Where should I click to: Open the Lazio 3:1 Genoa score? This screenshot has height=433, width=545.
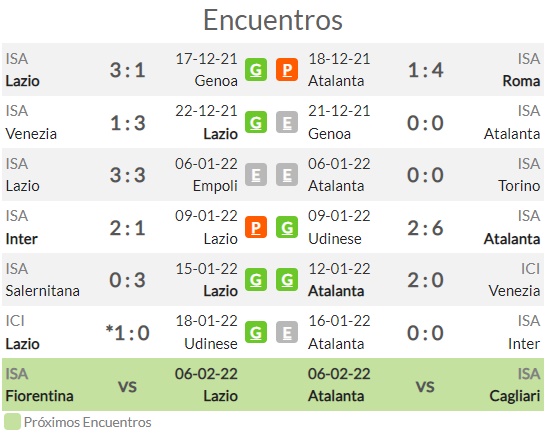tap(128, 70)
